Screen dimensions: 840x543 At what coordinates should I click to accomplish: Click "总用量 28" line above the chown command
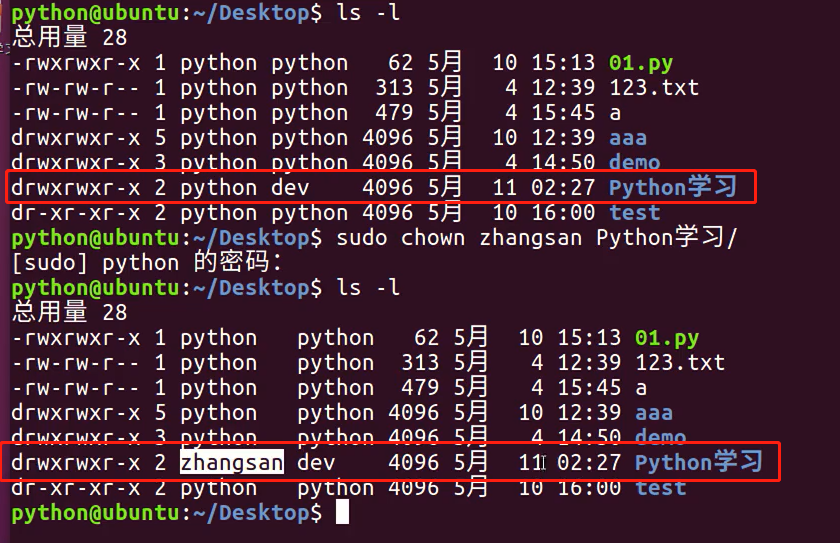click(70, 37)
